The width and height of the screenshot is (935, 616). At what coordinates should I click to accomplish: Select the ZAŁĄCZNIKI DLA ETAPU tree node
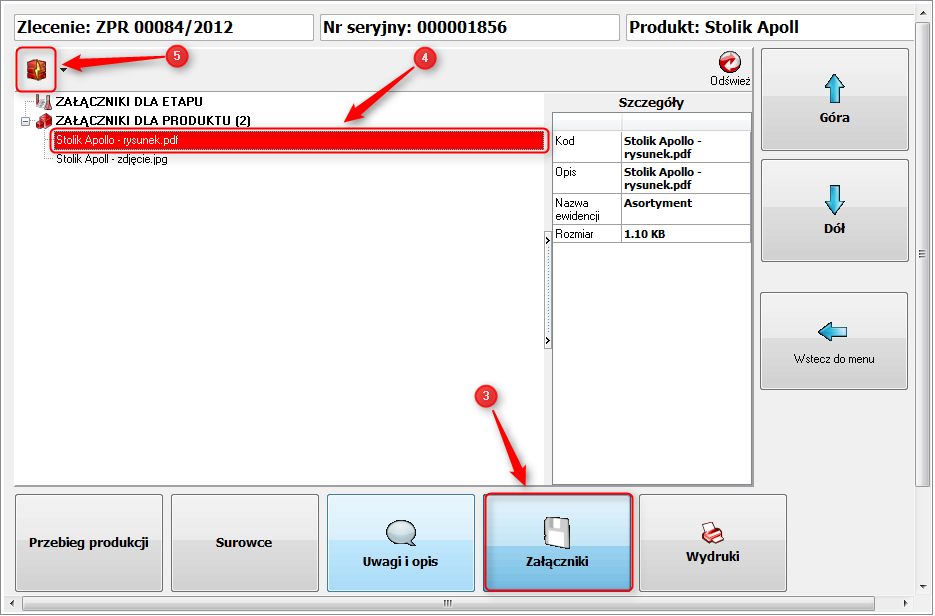coord(129,101)
